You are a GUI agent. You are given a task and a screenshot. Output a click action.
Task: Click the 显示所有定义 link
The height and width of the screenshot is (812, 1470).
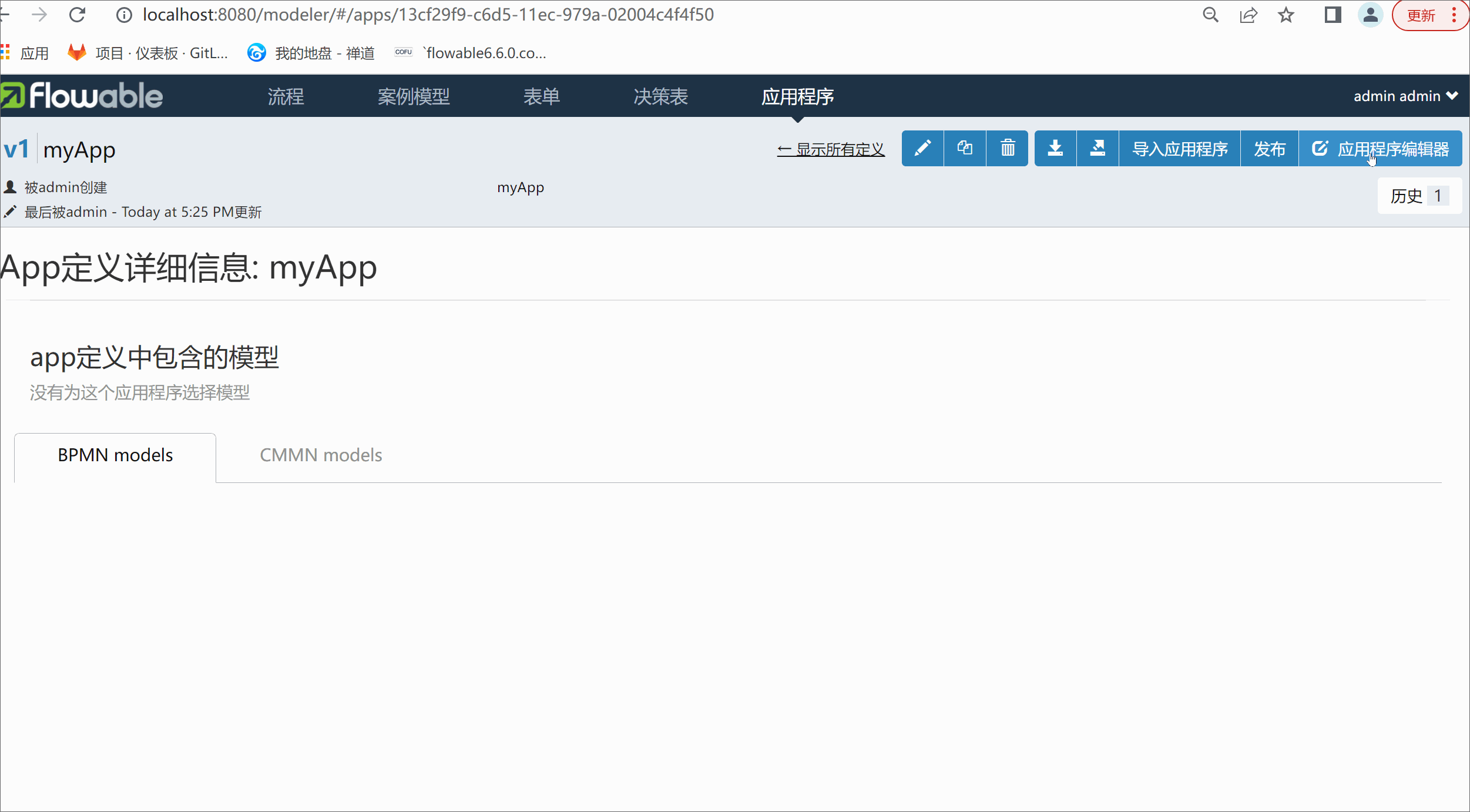(831, 150)
